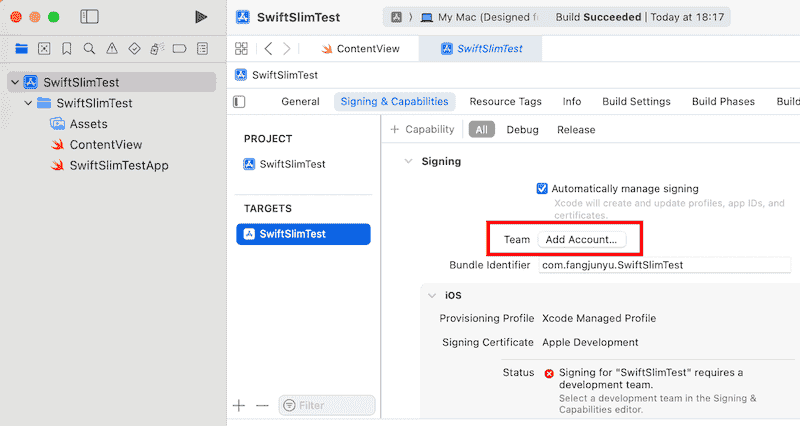Collapse the SwiftSlimTest folder group
Image resolution: width=800 pixels, height=426 pixels.
(28, 103)
